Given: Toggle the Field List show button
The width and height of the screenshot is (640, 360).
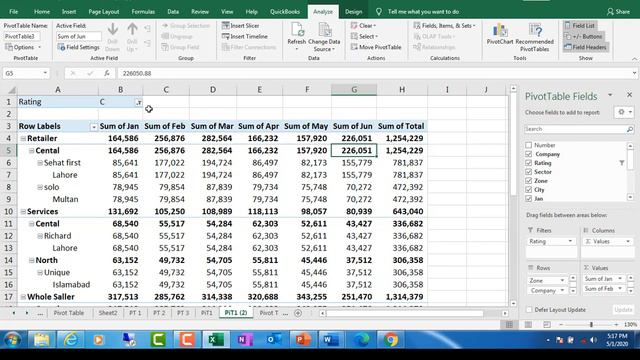Looking at the screenshot, I should click(x=579, y=25).
